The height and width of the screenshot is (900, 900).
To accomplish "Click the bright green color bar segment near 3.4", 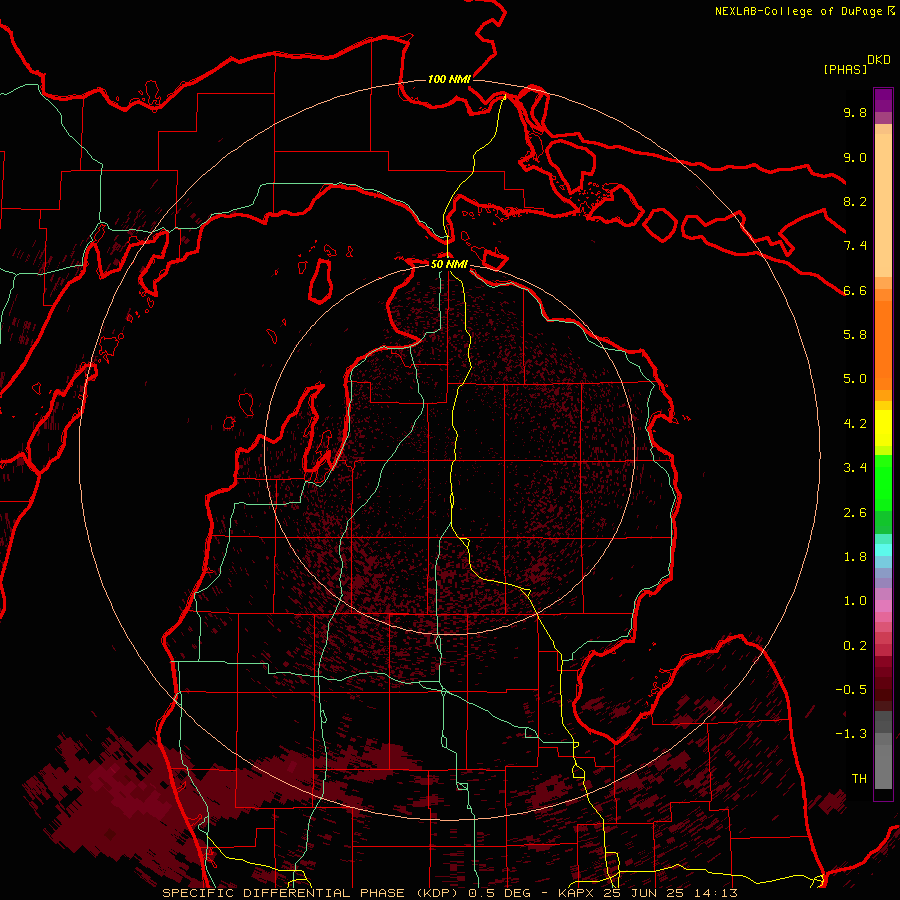I will [883, 482].
